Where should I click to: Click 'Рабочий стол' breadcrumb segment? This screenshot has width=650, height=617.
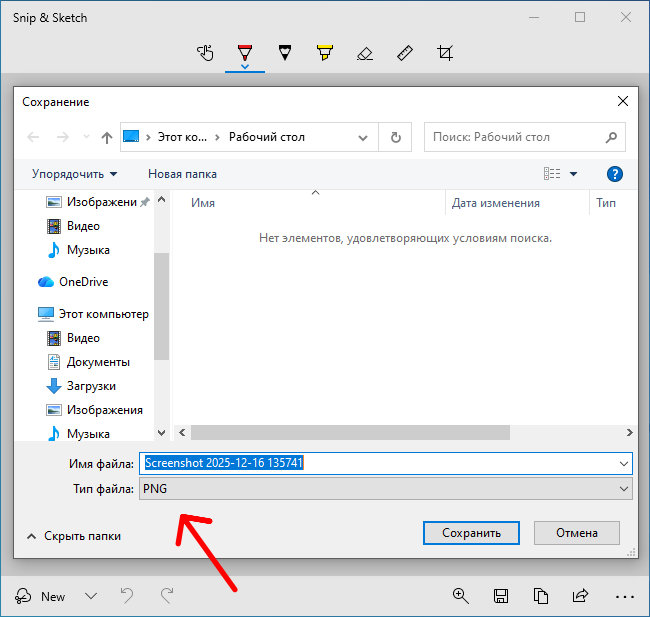point(267,137)
